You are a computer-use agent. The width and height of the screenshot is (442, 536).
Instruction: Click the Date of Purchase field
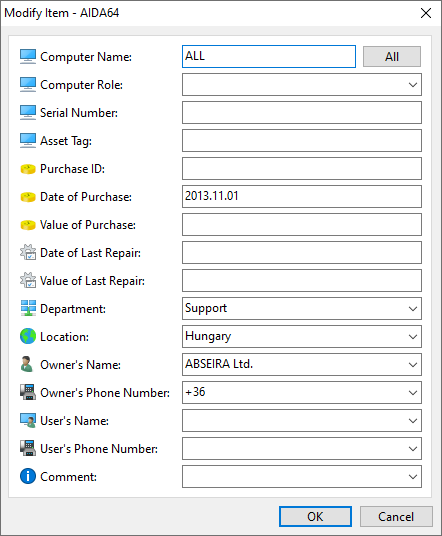pos(302,197)
